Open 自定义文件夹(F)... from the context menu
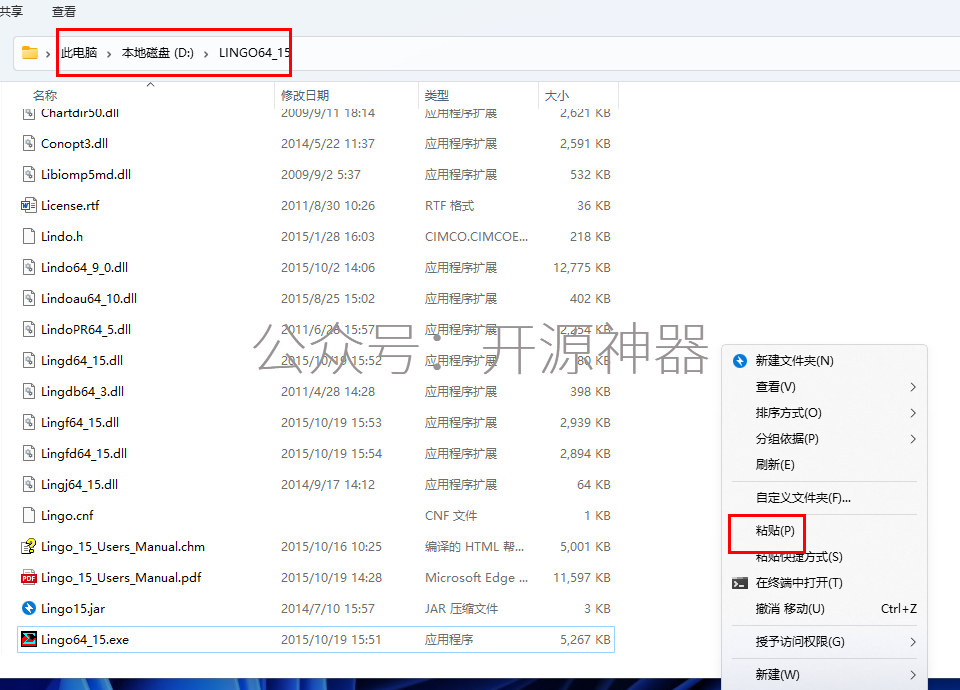This screenshot has width=960, height=690. (803, 498)
